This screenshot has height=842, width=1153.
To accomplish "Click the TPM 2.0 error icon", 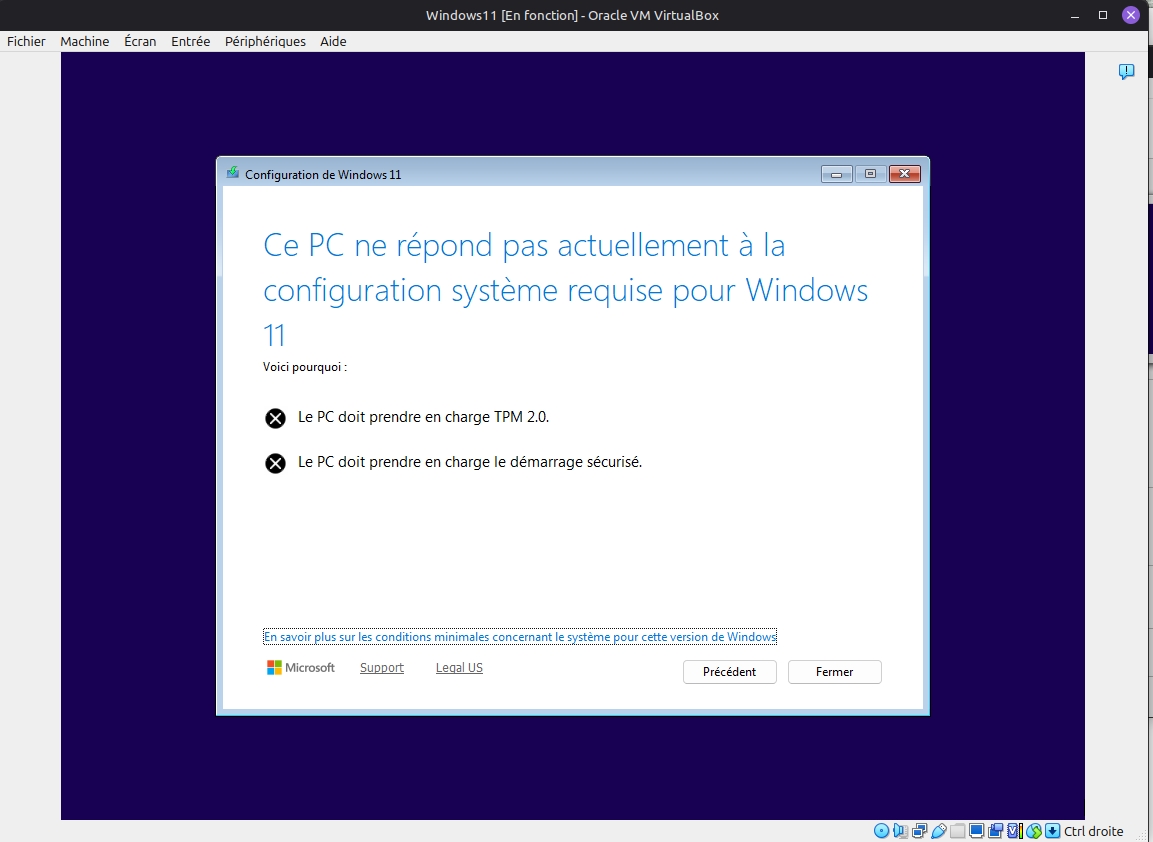I will click(x=275, y=418).
